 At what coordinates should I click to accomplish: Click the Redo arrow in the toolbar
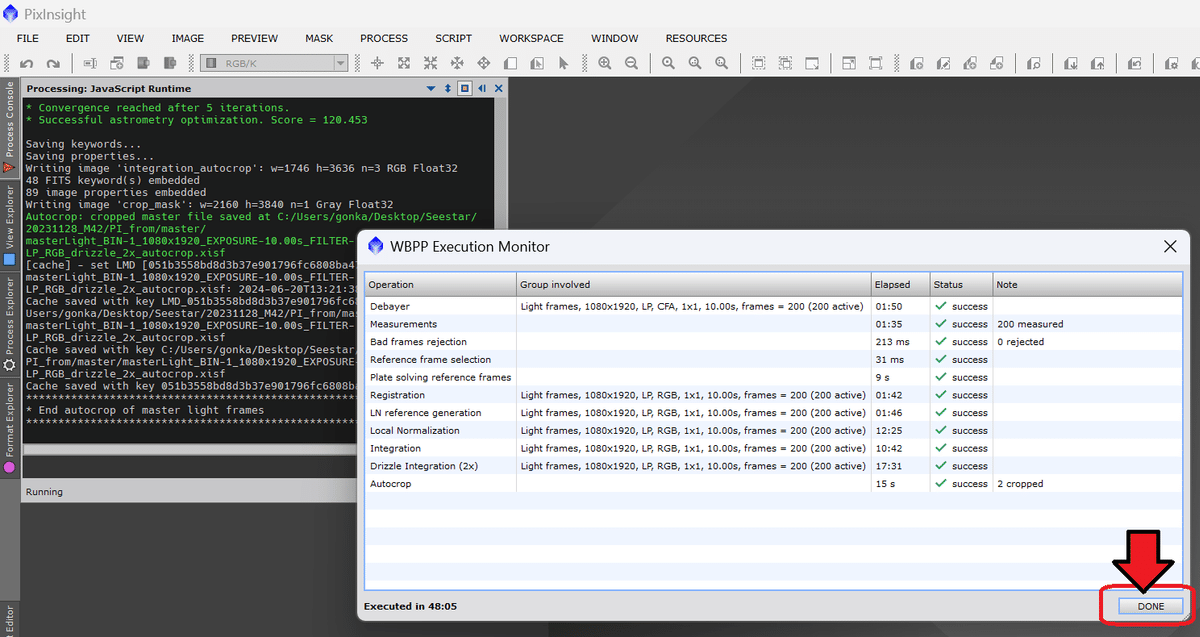pos(53,63)
